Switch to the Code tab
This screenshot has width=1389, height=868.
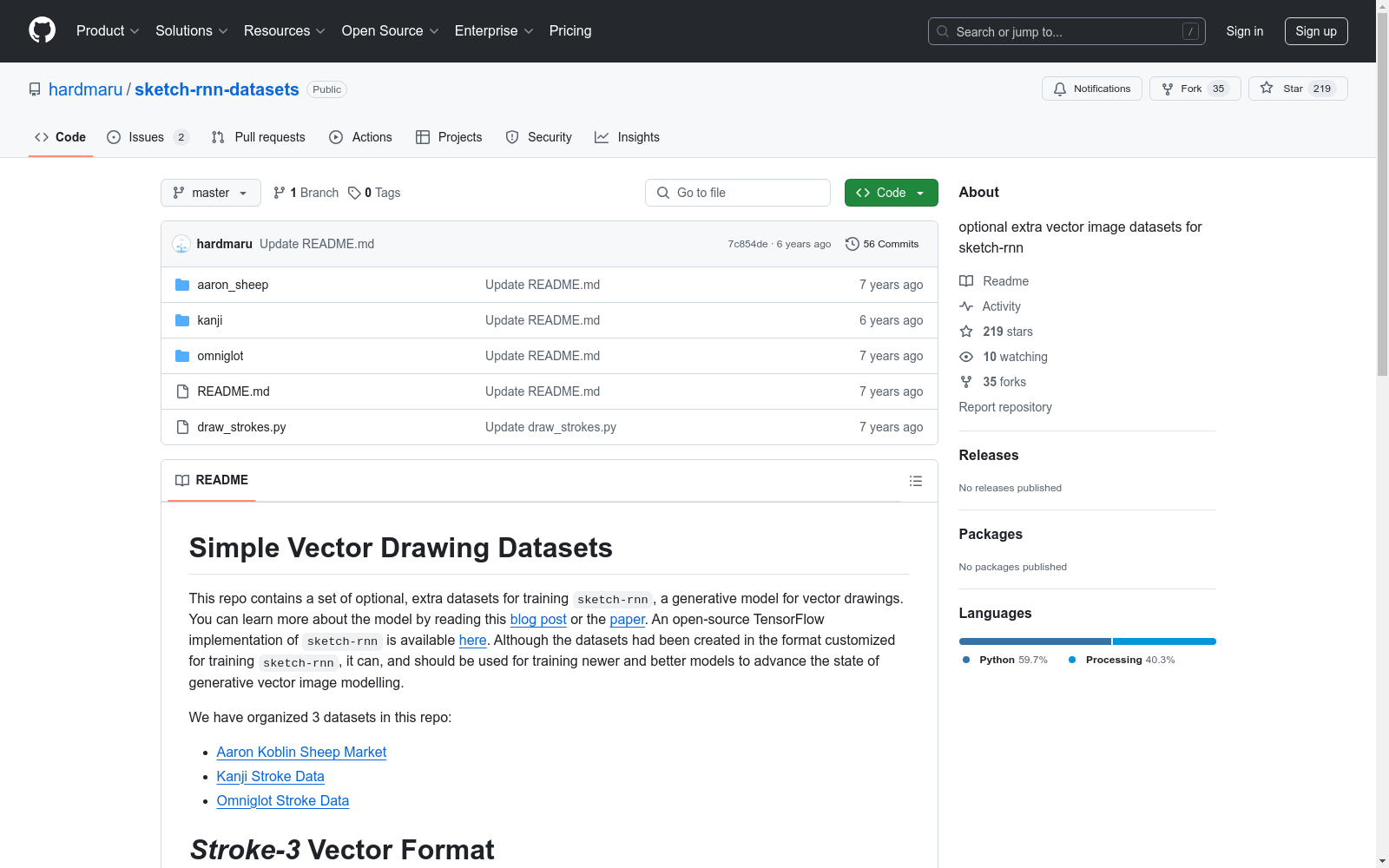(61, 137)
